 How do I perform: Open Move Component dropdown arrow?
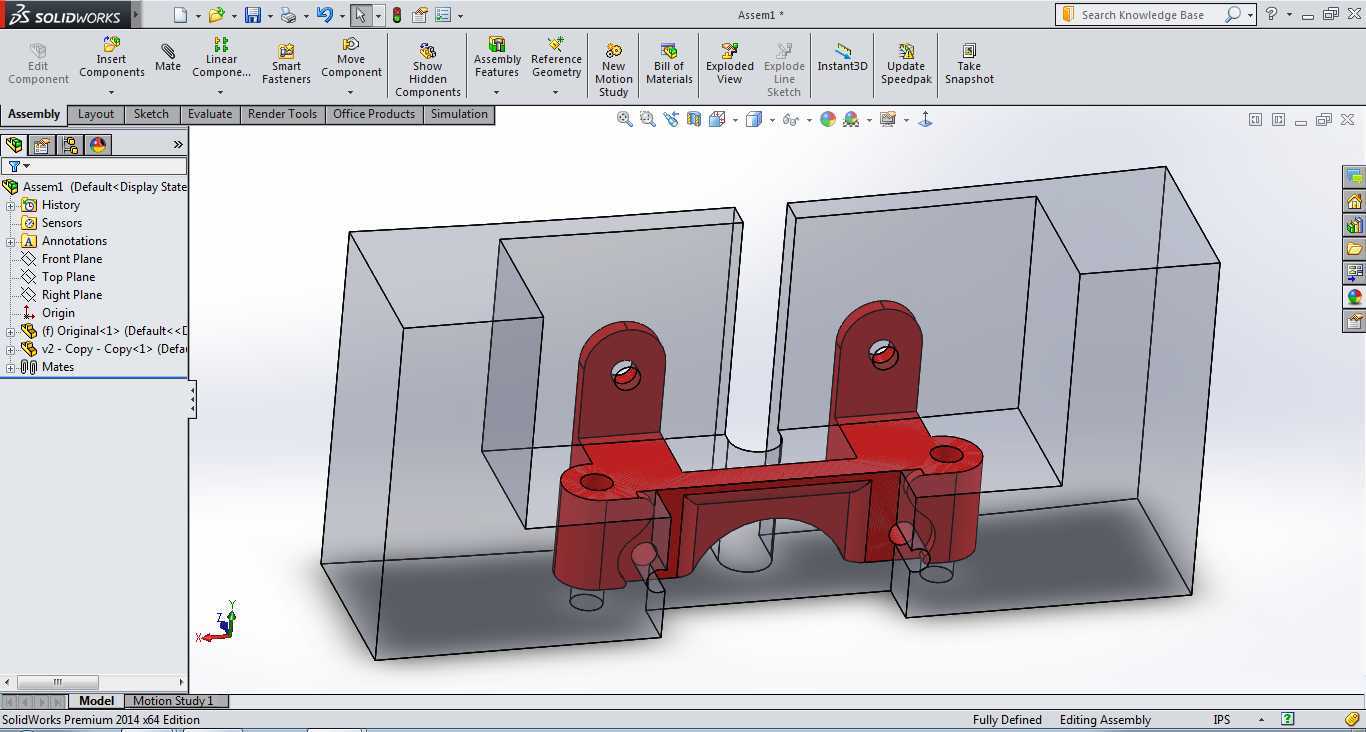pos(351,92)
